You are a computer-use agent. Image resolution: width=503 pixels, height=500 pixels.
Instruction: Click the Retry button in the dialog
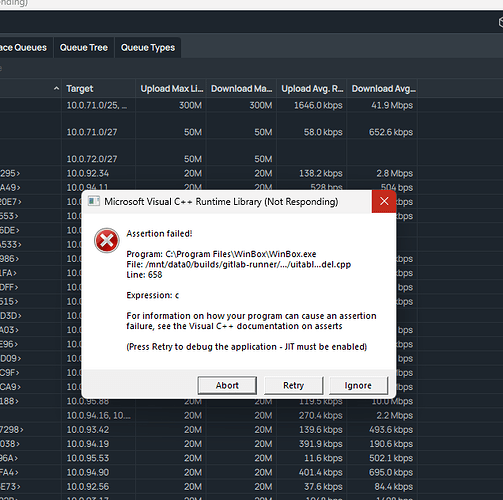coord(293,385)
